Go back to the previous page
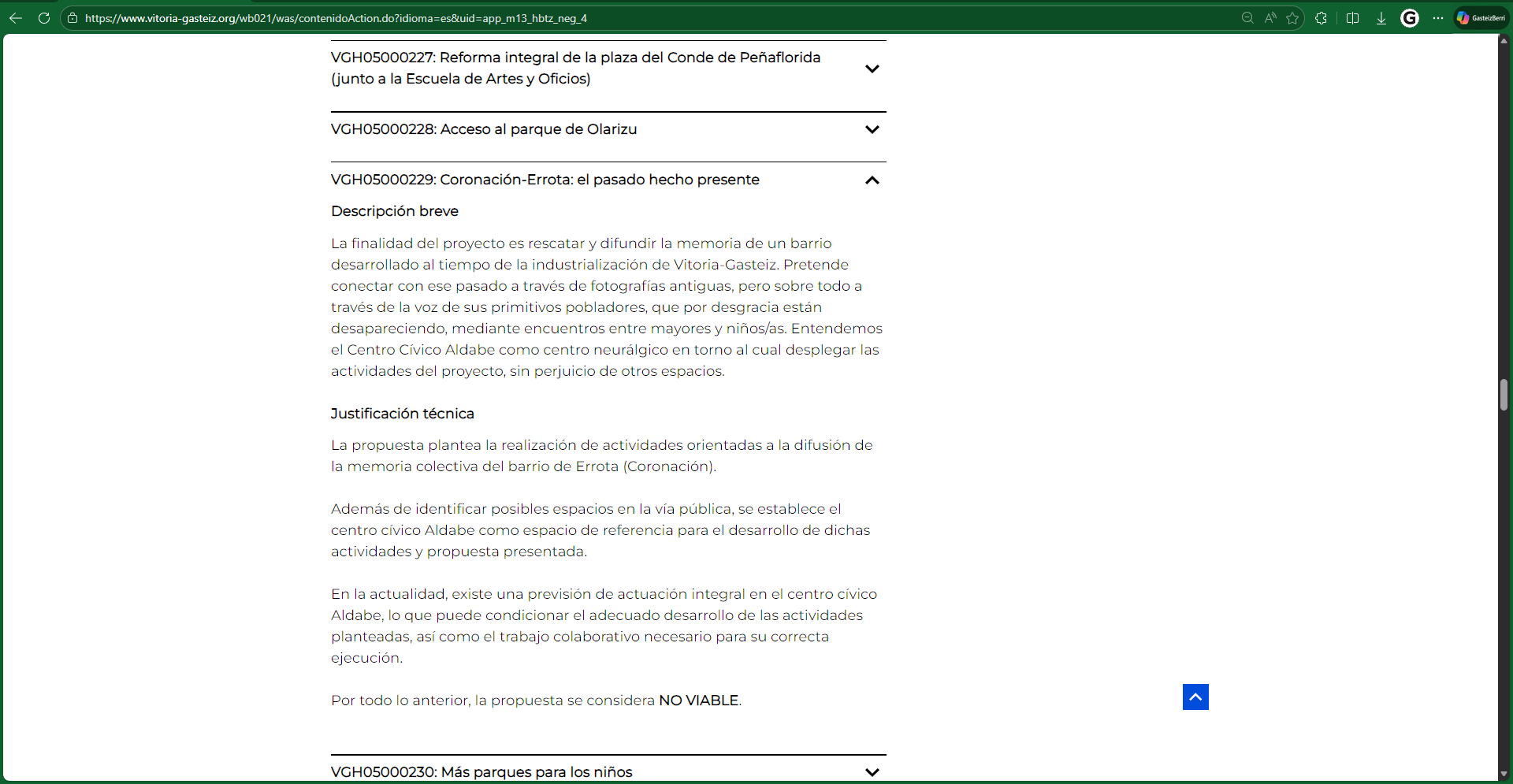1513x784 pixels. click(16, 18)
